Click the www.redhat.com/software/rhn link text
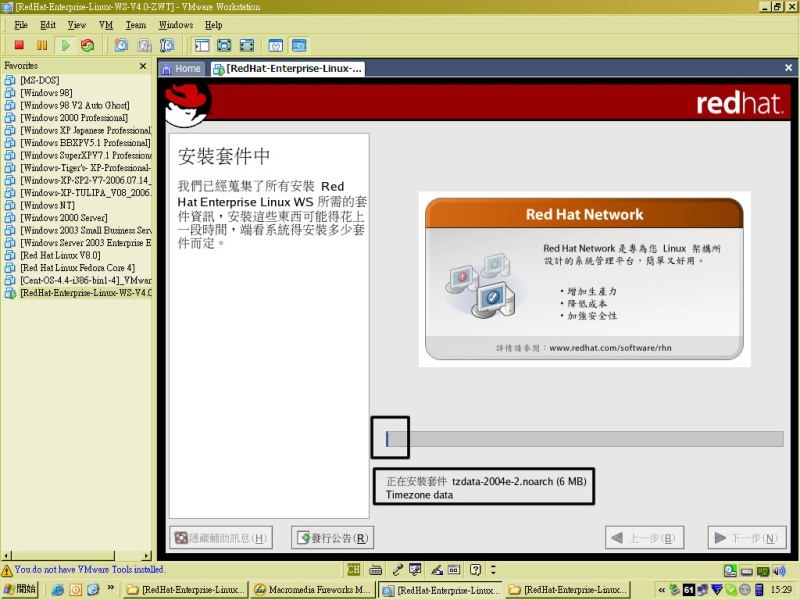Viewport: 800px width, 600px height. click(x=610, y=348)
